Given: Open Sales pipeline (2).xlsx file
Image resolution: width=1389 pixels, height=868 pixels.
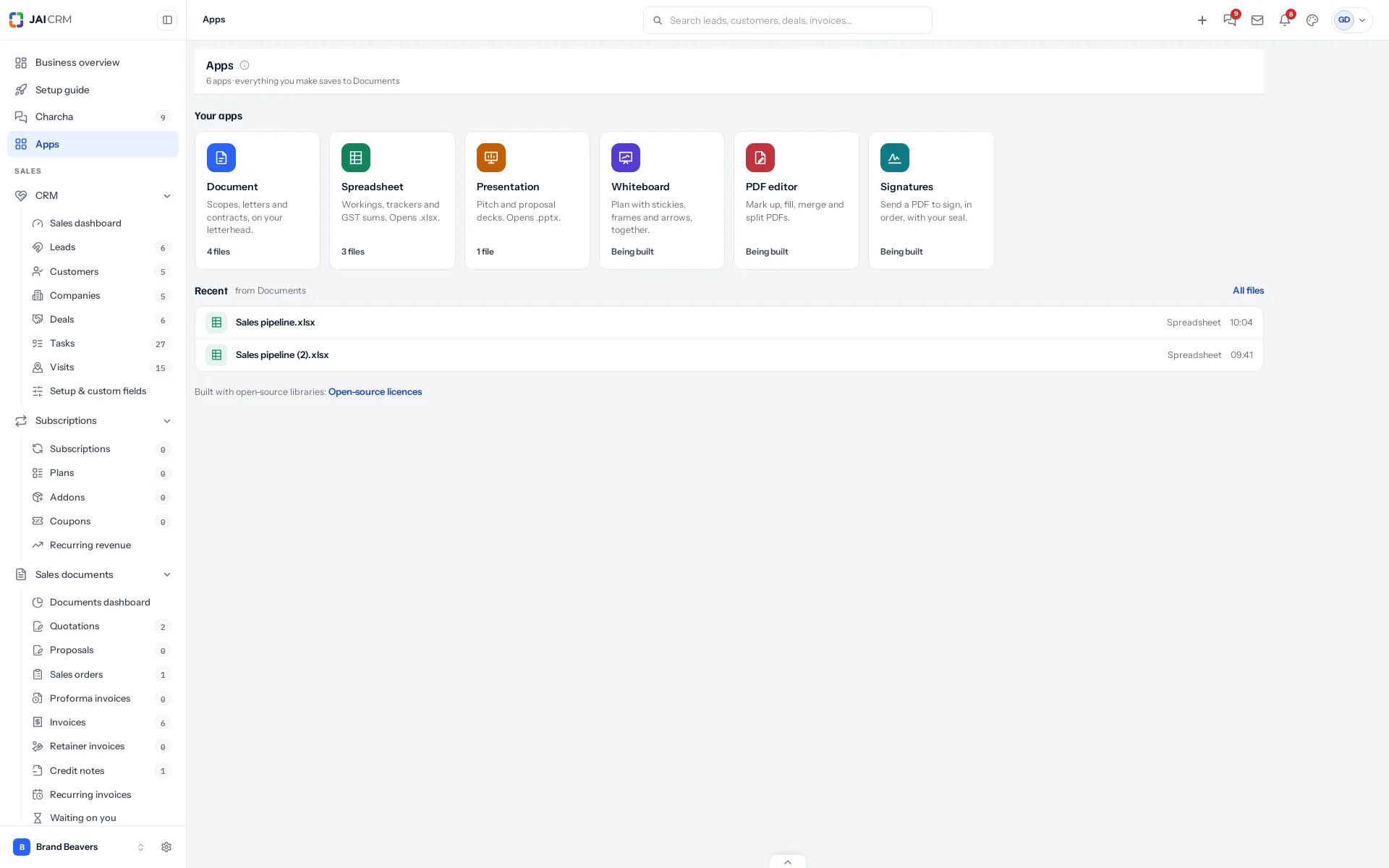Looking at the screenshot, I should pyautogui.click(x=729, y=355).
